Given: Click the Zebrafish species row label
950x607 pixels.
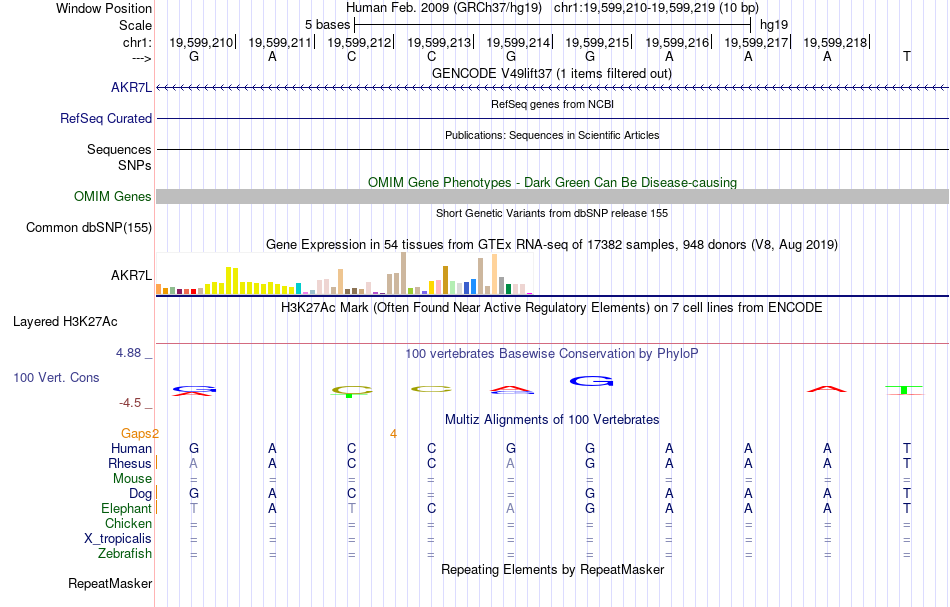Looking at the screenshot, I should [x=125, y=554].
